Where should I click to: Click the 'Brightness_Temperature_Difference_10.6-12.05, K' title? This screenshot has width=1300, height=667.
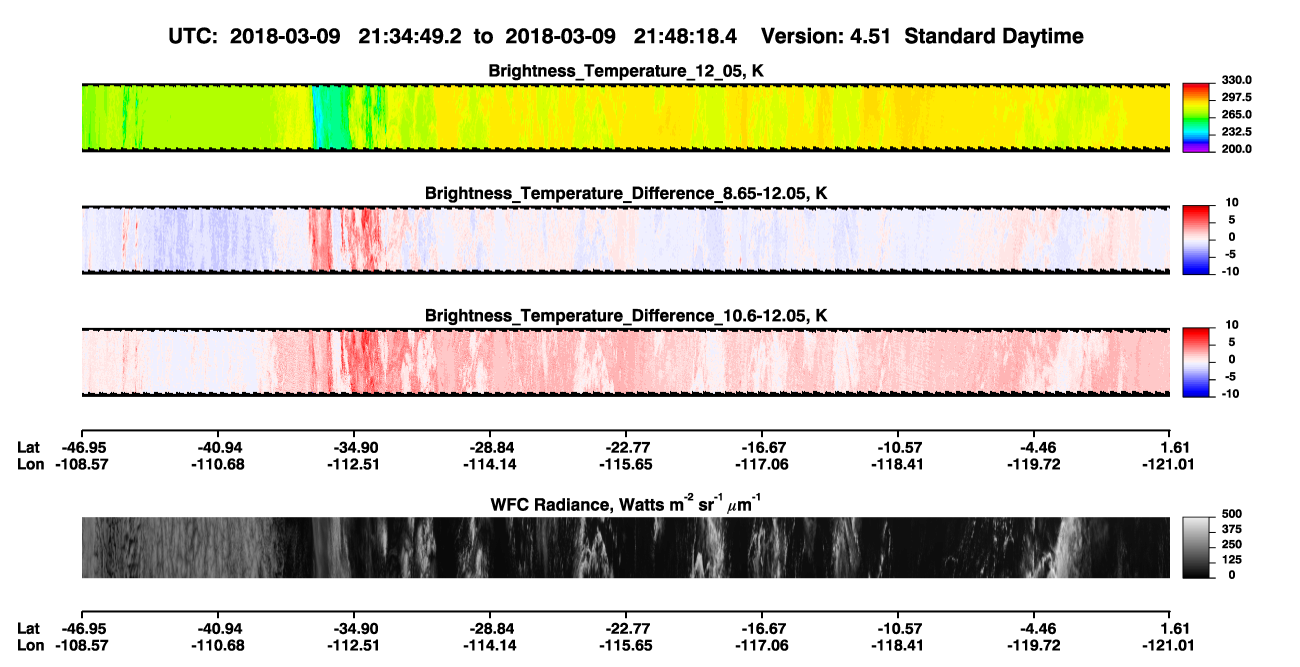click(x=626, y=315)
